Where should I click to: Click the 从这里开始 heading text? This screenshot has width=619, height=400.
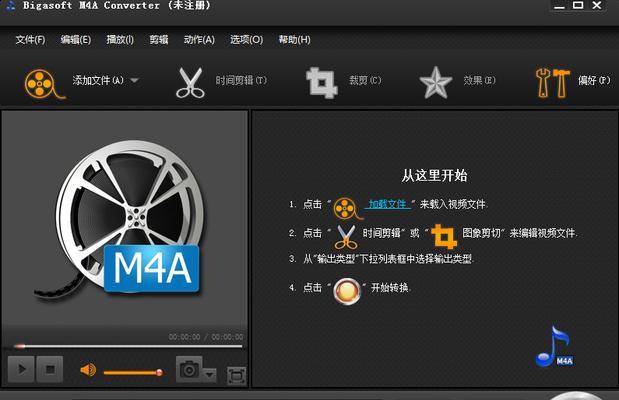[434, 176]
